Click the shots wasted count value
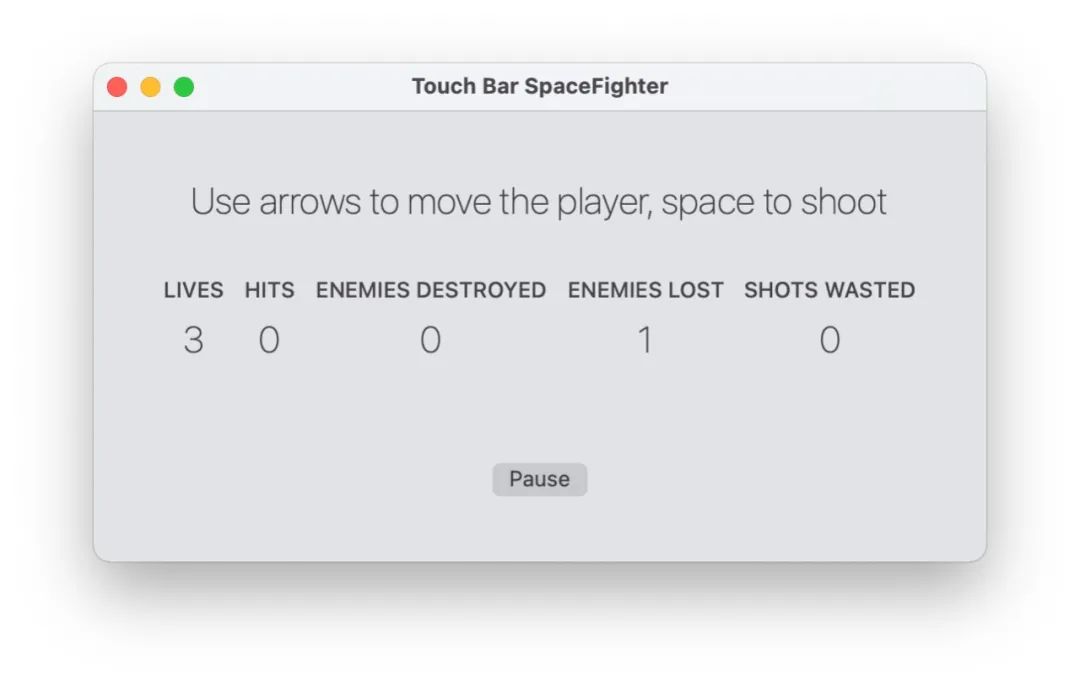This screenshot has height=685, width=1080. [x=829, y=341]
